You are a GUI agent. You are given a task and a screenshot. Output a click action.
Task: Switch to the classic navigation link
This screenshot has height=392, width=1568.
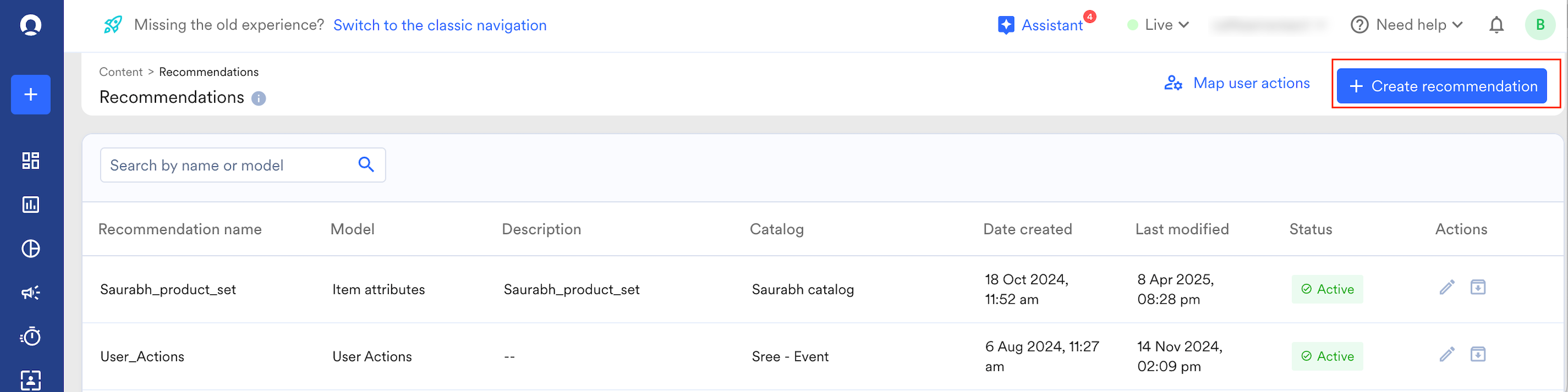[x=439, y=25]
